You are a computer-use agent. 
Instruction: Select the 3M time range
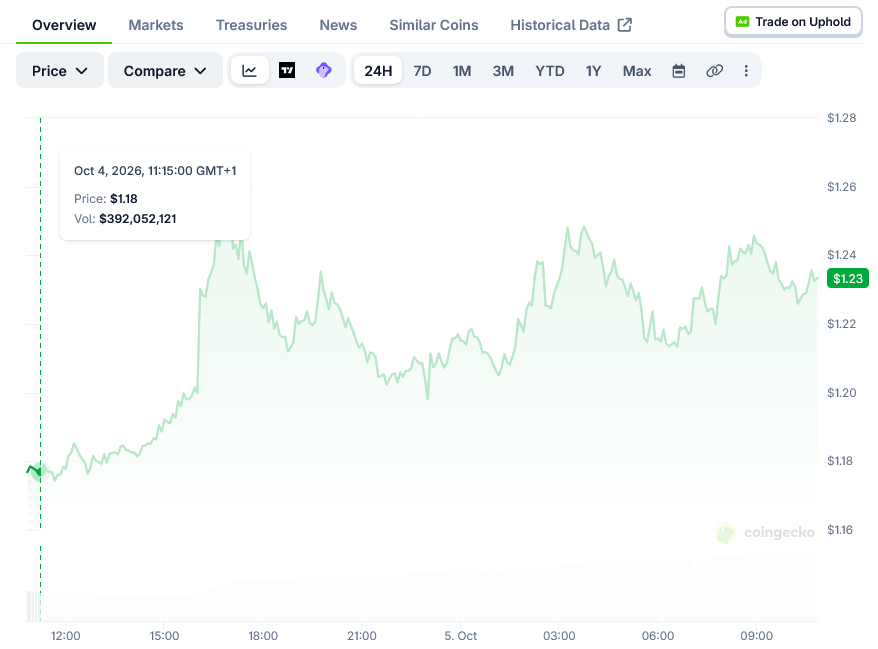503,71
